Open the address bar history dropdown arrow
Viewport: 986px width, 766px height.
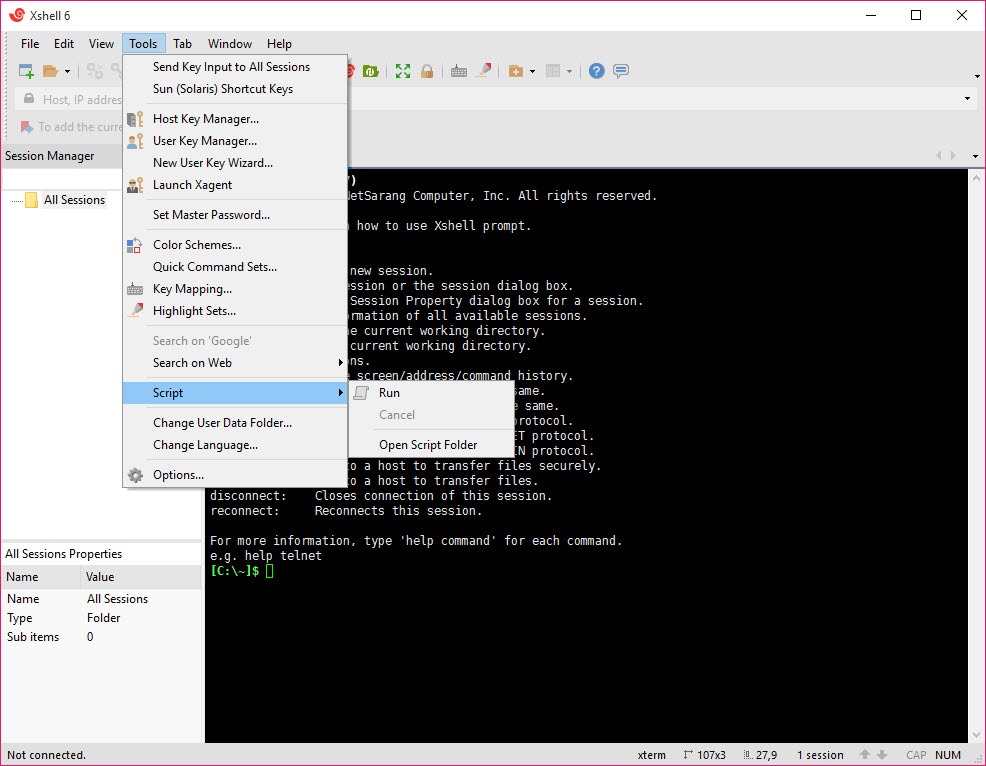[967, 99]
